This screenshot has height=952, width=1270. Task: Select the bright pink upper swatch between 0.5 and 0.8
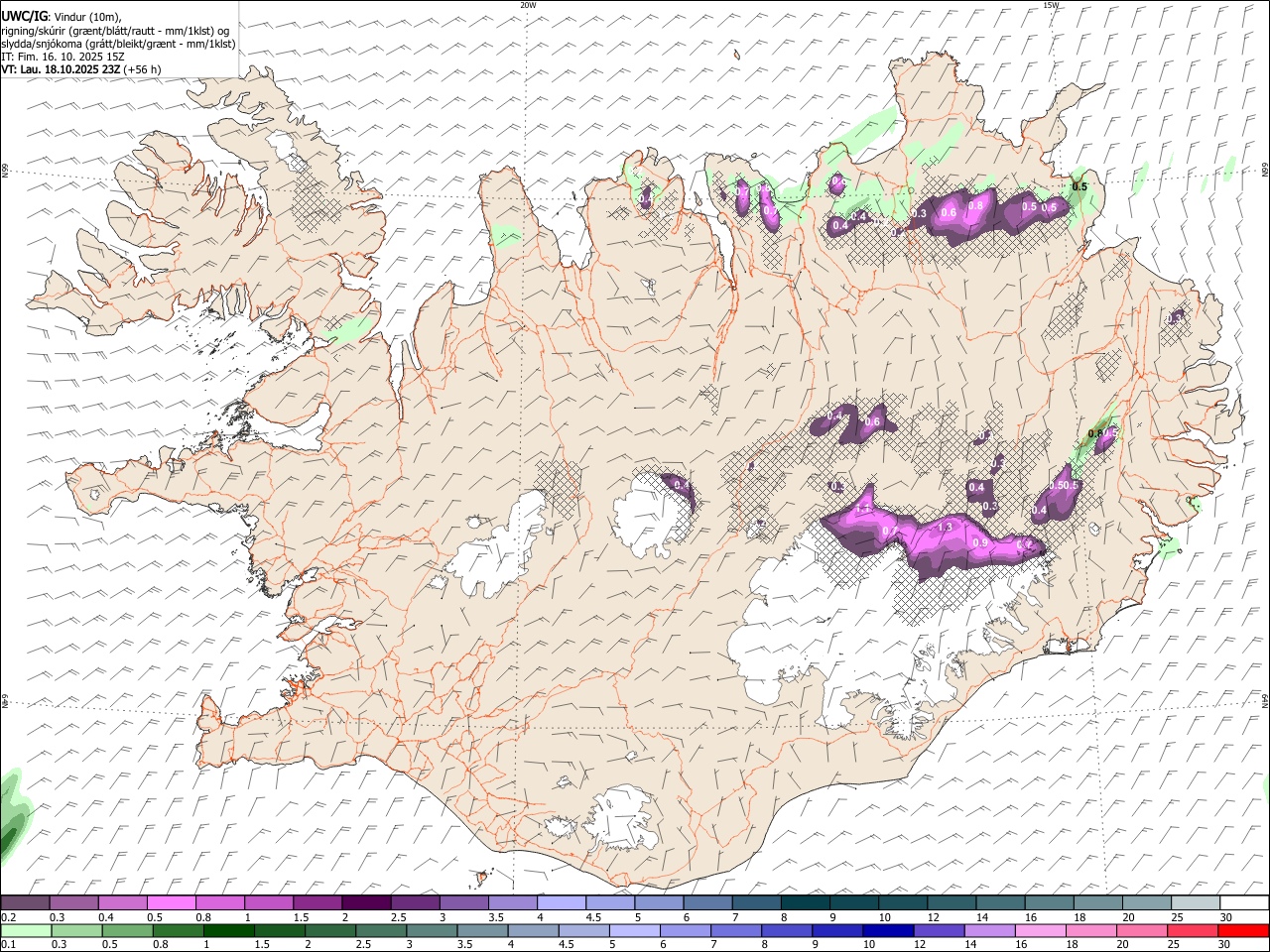tap(171, 902)
